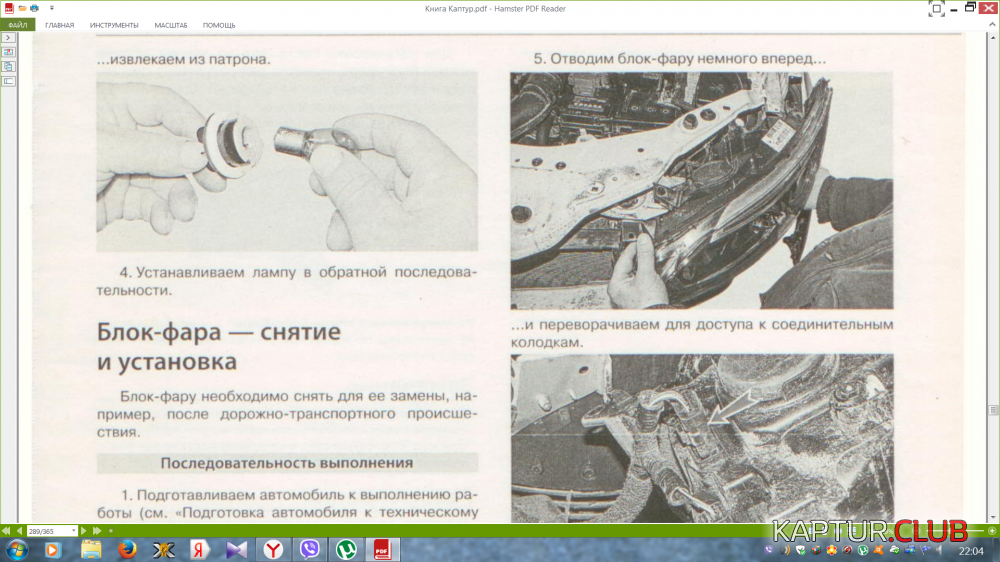The width and height of the screenshot is (1000, 562).
Task: Go to the next page arrow
Action: pyautogui.click(x=84, y=531)
